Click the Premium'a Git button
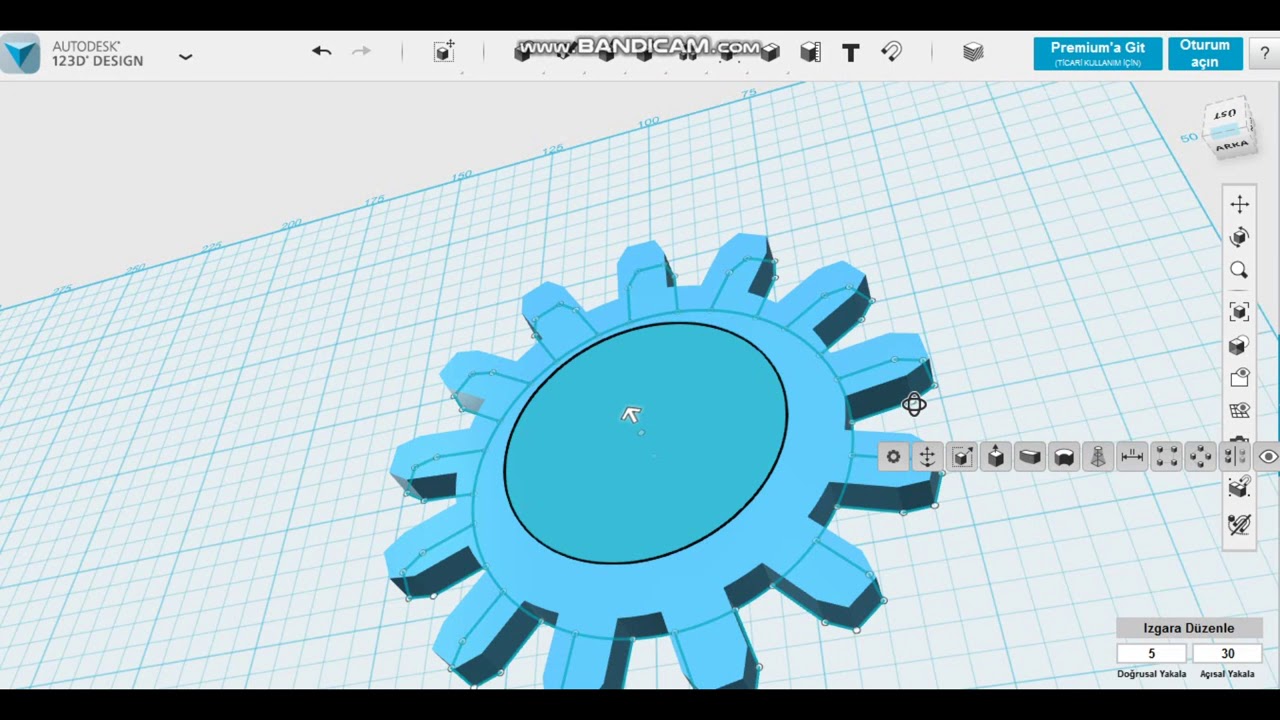 (1098, 54)
